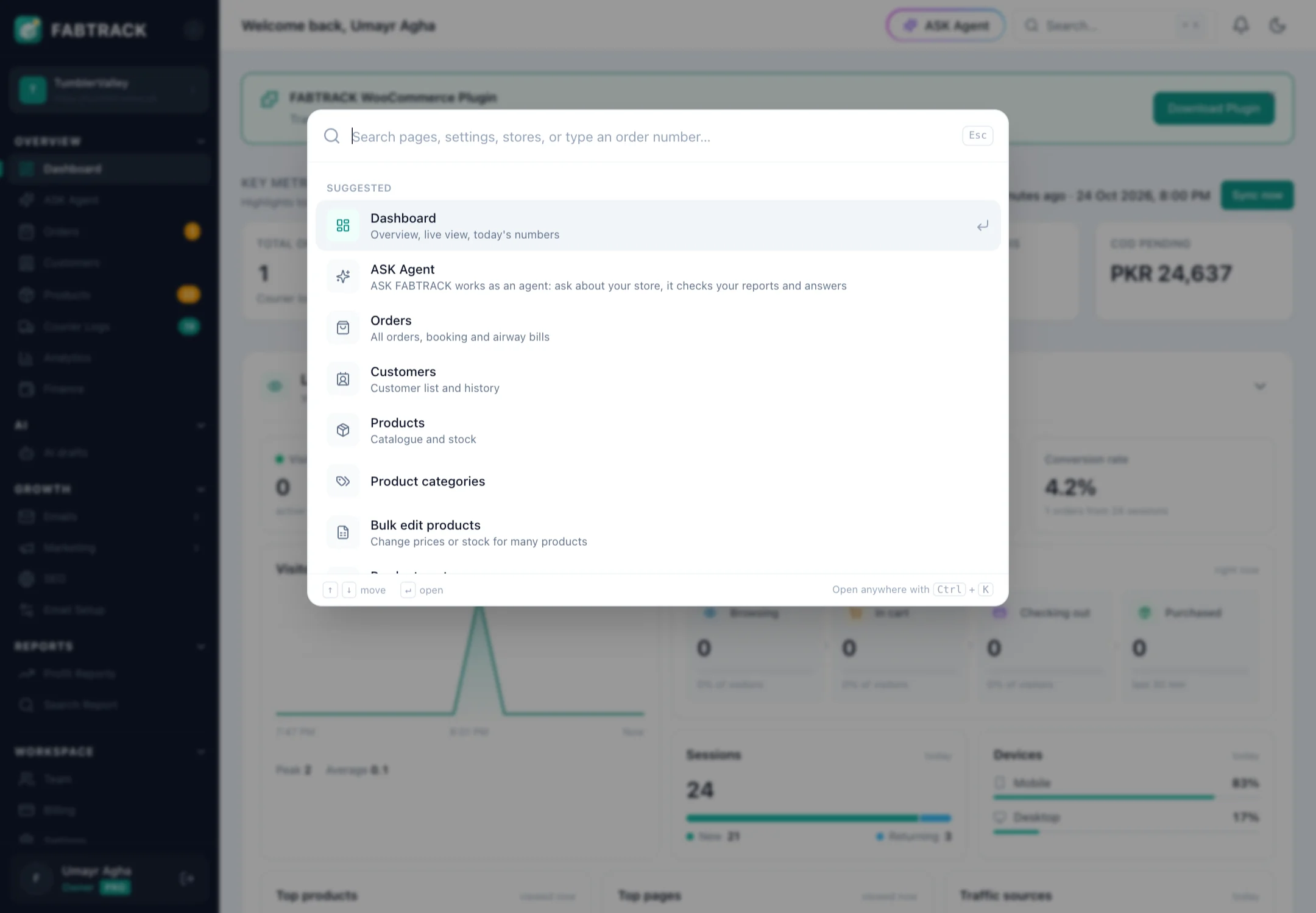Image resolution: width=1316 pixels, height=913 pixels.
Task: Click the Download Plugin button
Action: (1214, 108)
